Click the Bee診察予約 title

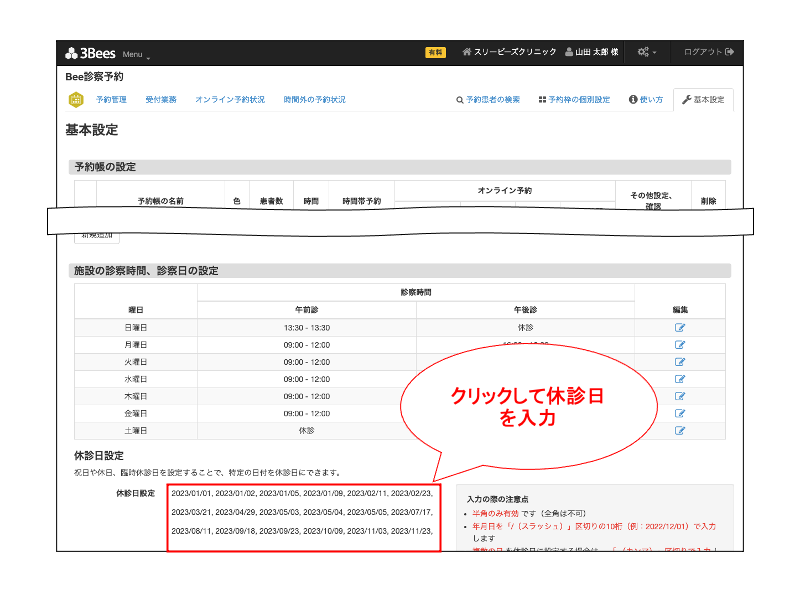(x=94, y=77)
